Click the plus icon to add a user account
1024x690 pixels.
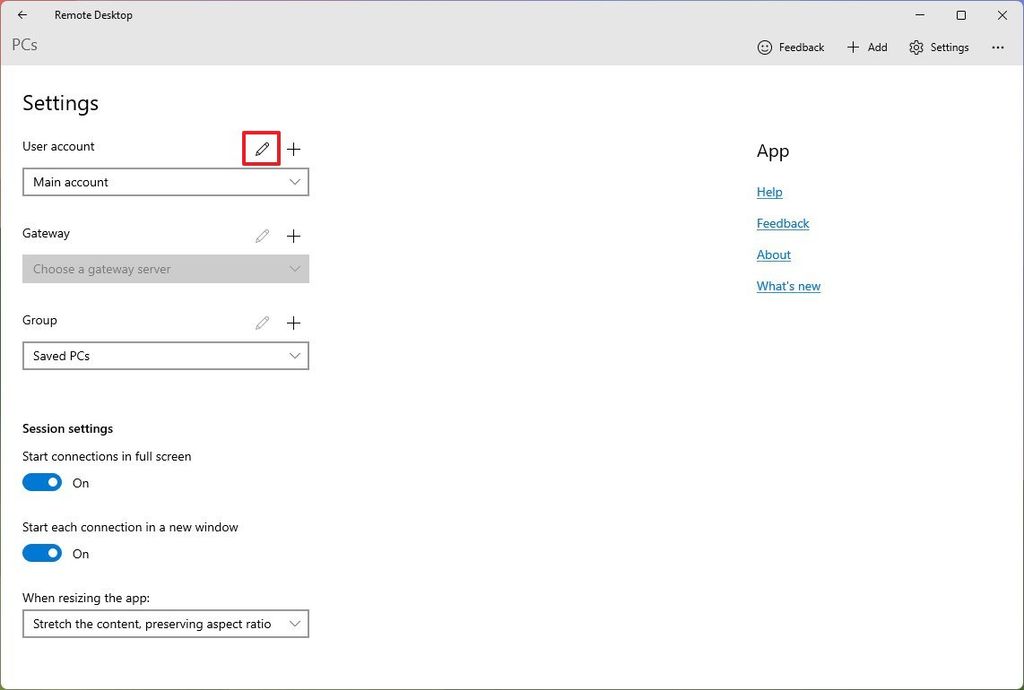(x=293, y=148)
